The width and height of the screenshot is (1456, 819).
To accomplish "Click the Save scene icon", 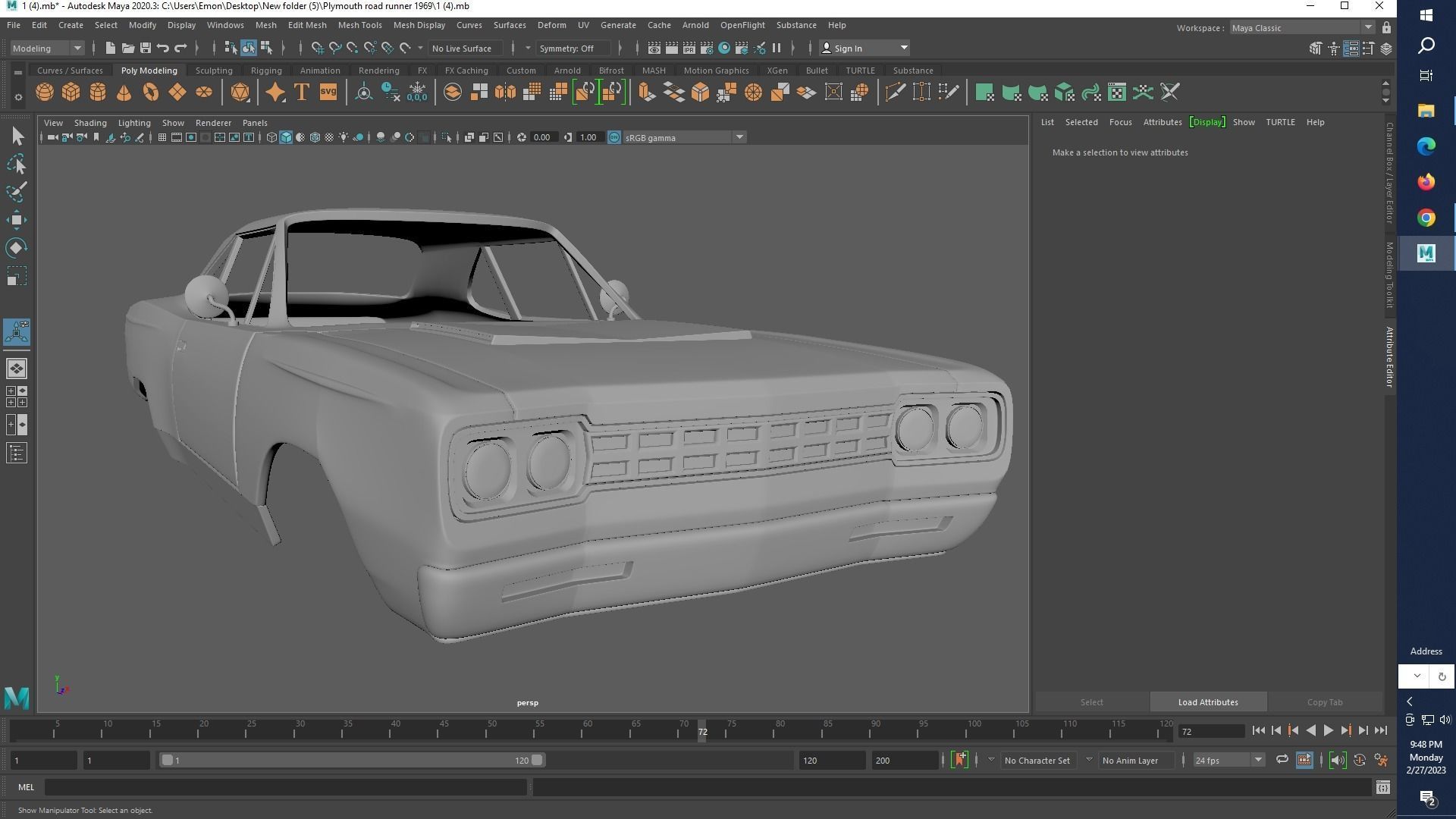I will click(x=146, y=48).
